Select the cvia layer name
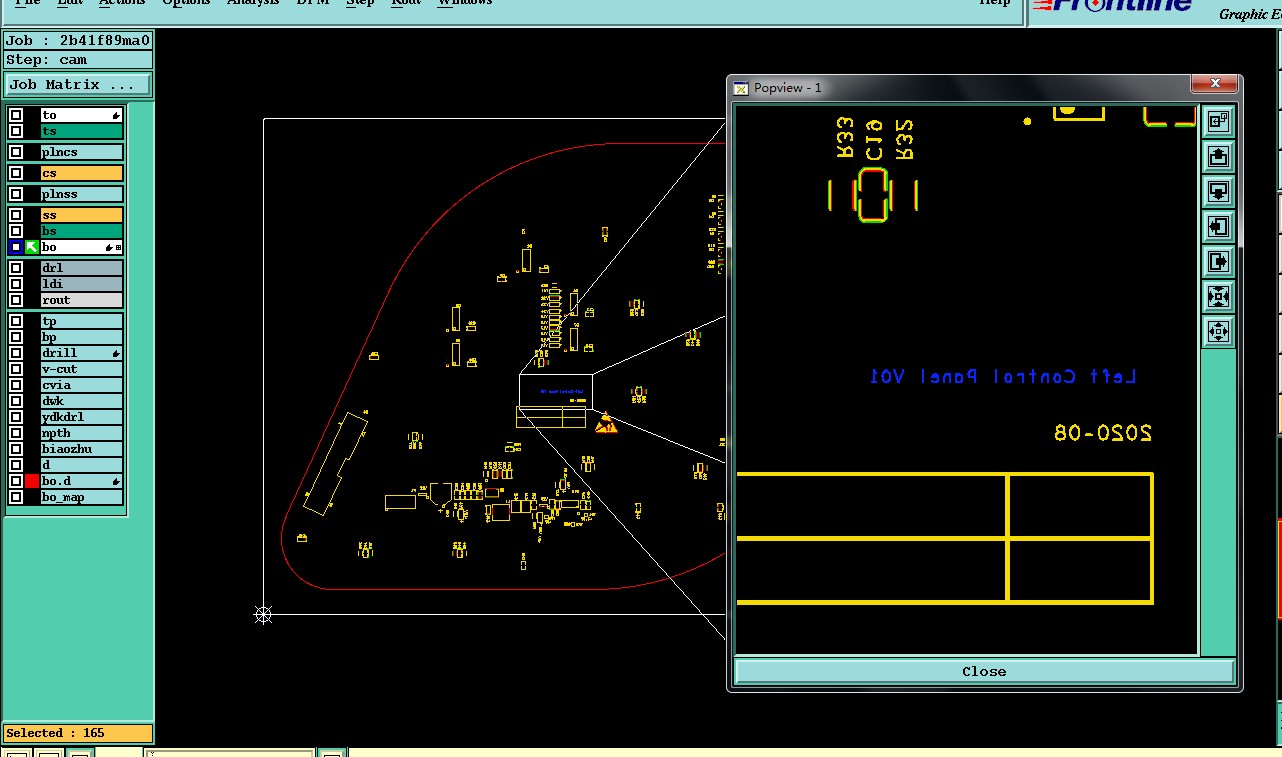The width and height of the screenshot is (1282, 757). 81,385
